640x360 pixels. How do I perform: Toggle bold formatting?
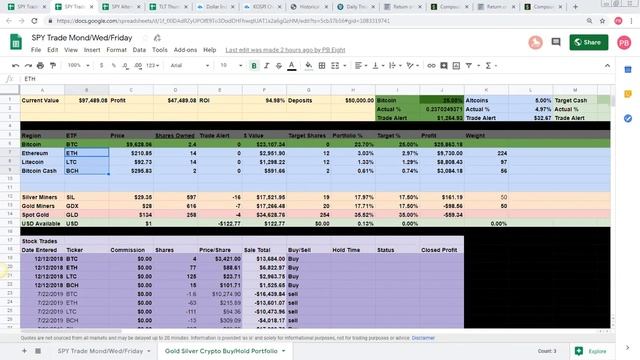click(254, 66)
